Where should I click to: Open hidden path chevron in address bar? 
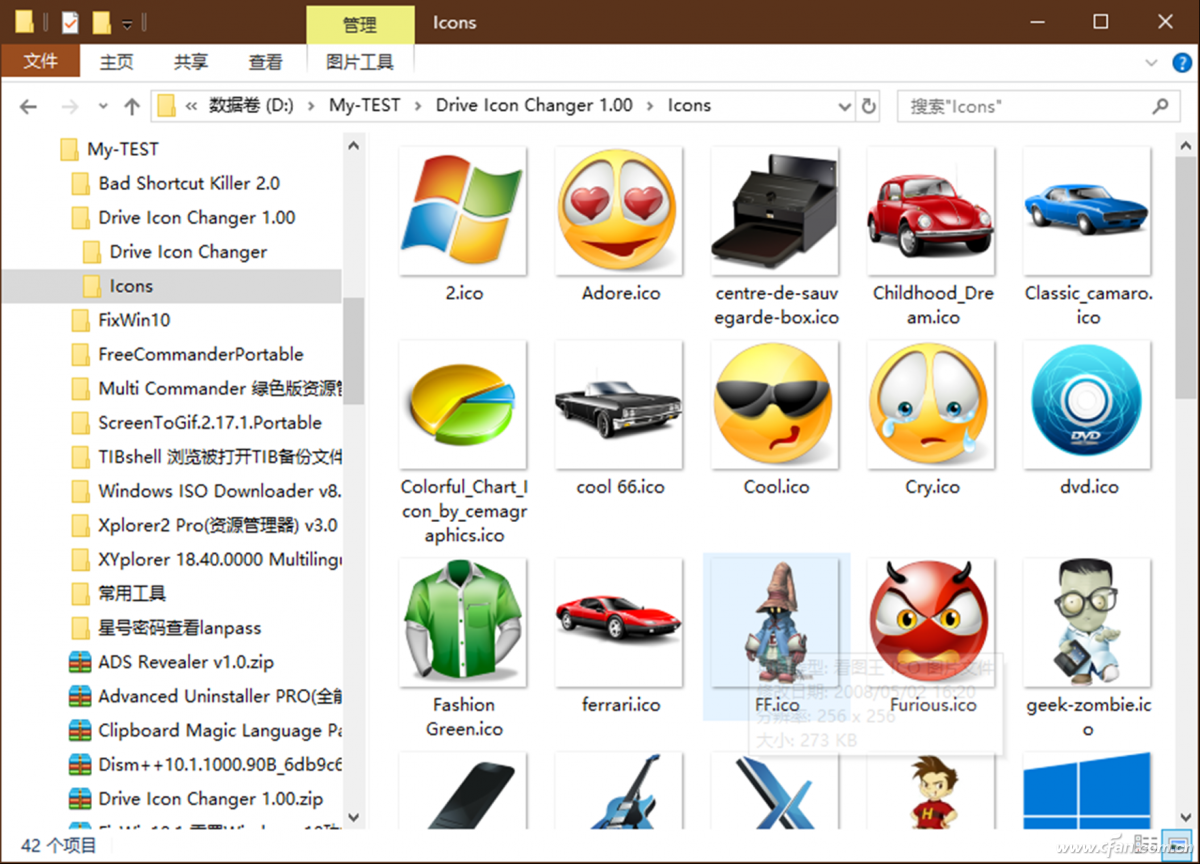point(191,105)
